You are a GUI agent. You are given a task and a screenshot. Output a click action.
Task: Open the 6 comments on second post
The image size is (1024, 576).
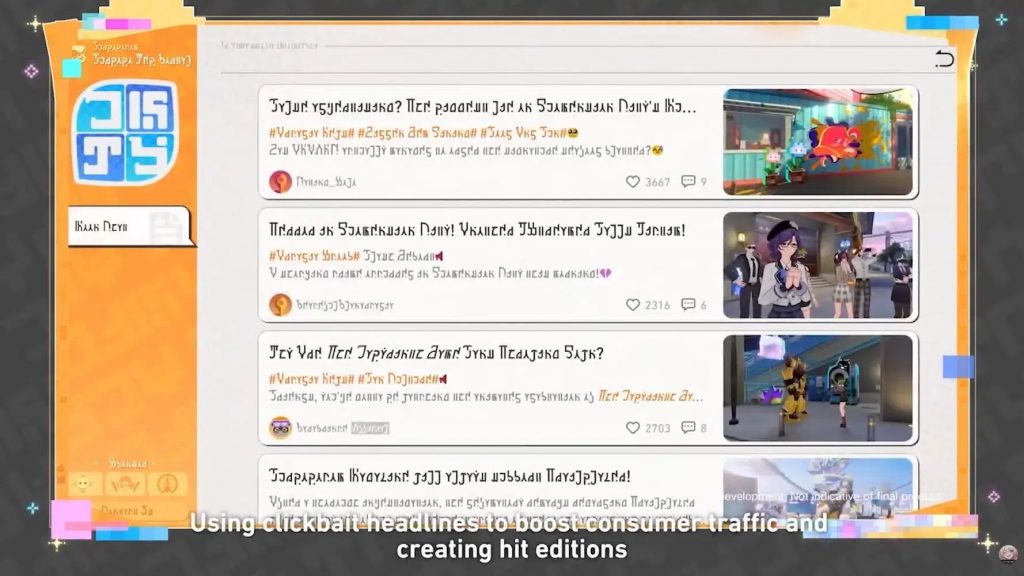pyautogui.click(x=689, y=305)
